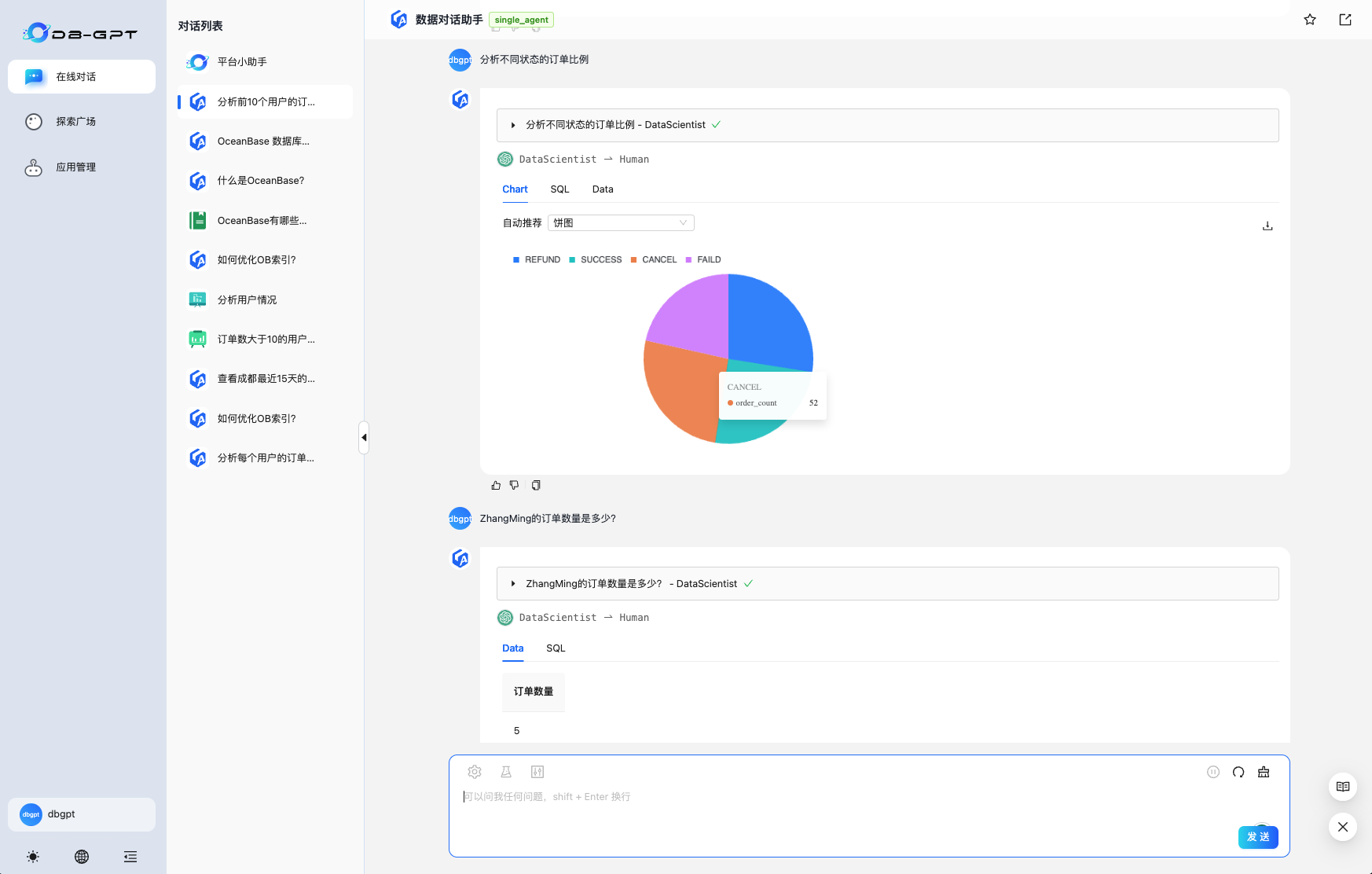This screenshot has height=874, width=1372.
Task: Open 如何优化OB索引? conversation below 查看成都
Action: [x=265, y=419]
